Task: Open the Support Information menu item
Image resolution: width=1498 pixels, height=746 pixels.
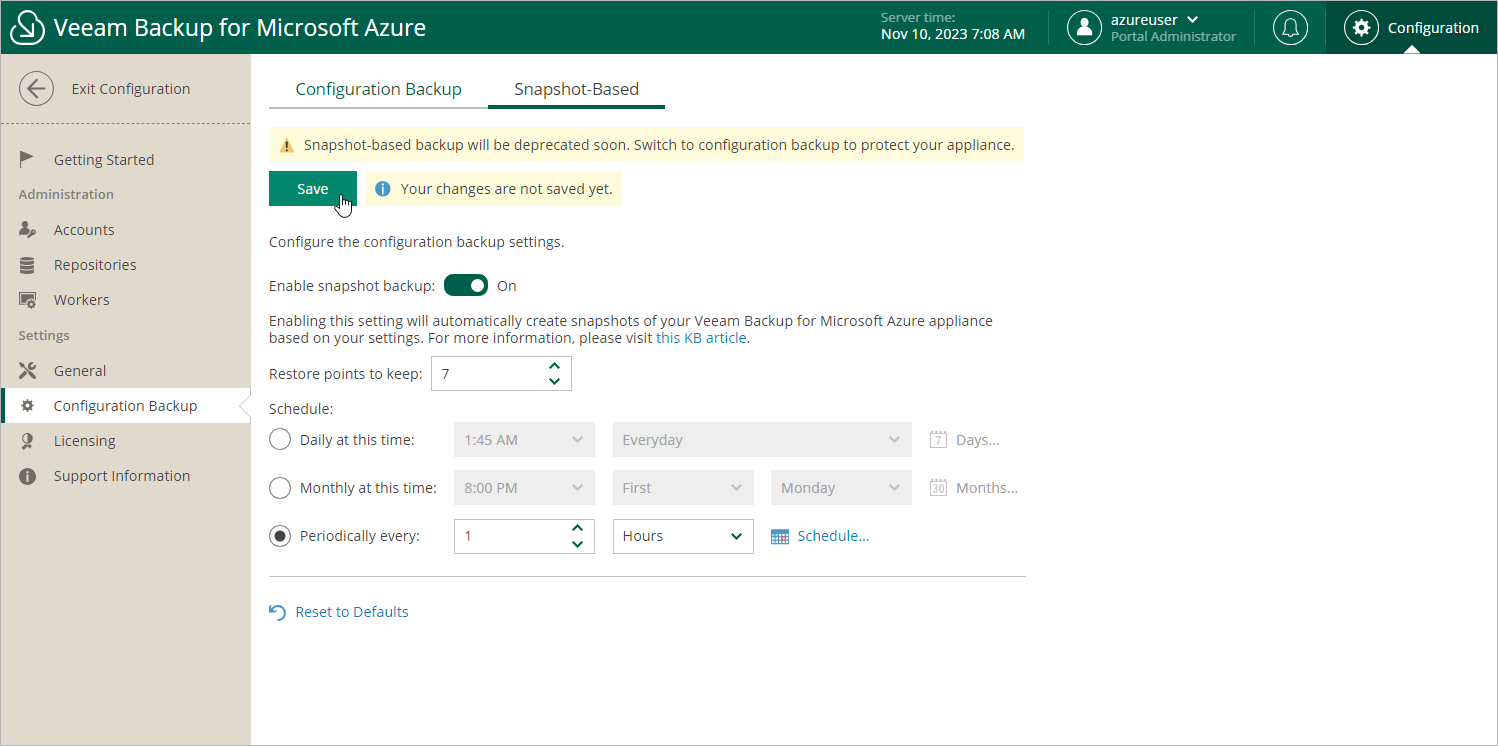Action: tap(126, 476)
